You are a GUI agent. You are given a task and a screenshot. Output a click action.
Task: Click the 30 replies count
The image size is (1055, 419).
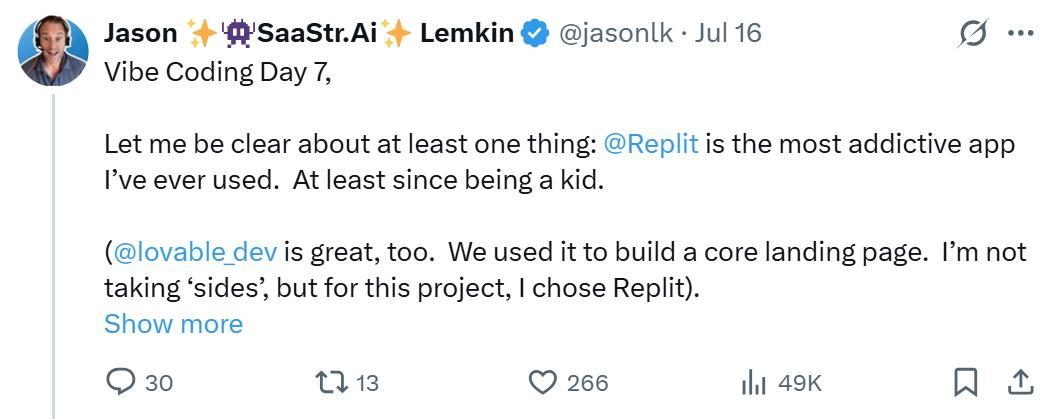point(159,383)
